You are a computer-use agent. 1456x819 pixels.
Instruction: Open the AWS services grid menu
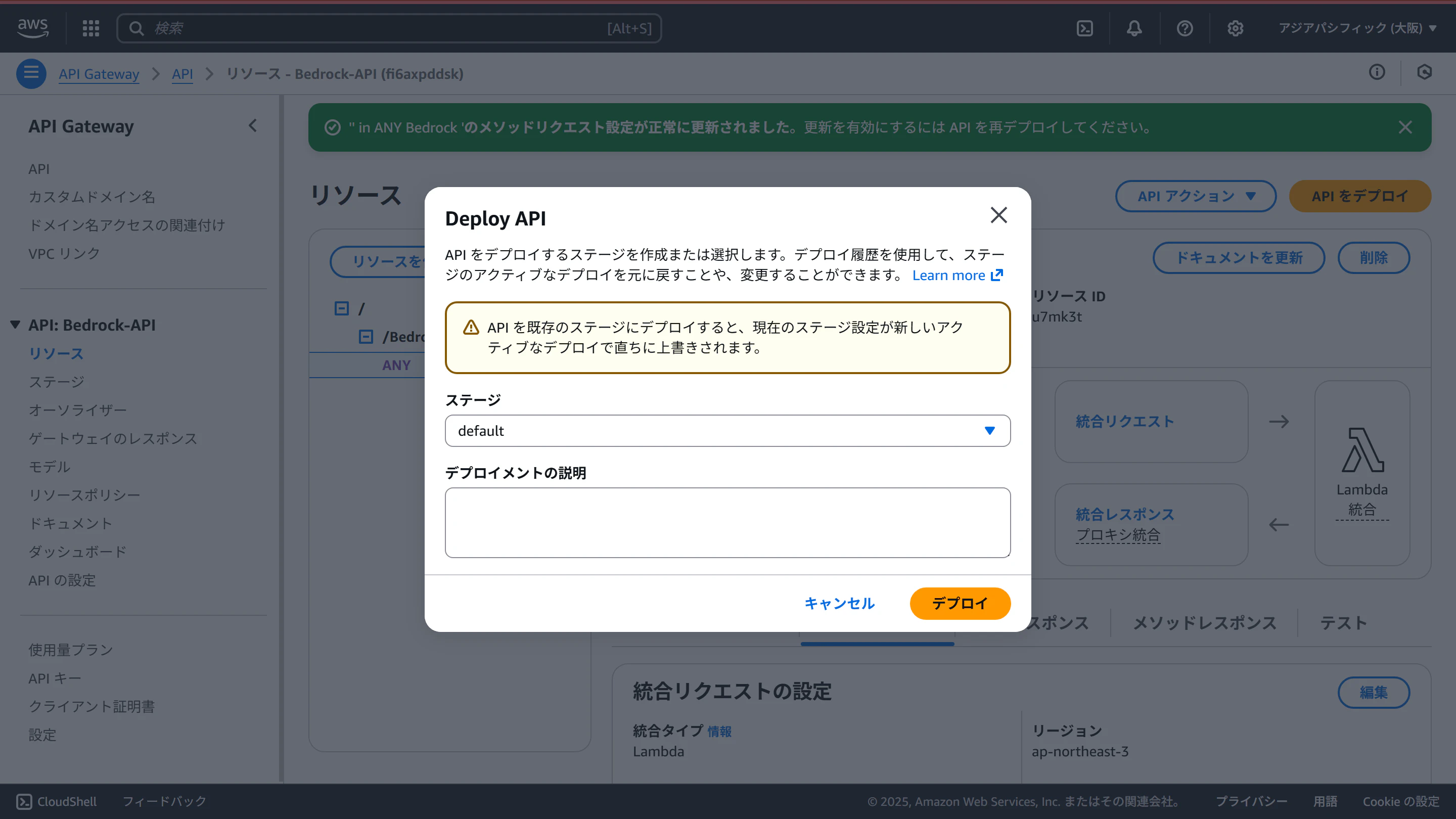[90, 28]
